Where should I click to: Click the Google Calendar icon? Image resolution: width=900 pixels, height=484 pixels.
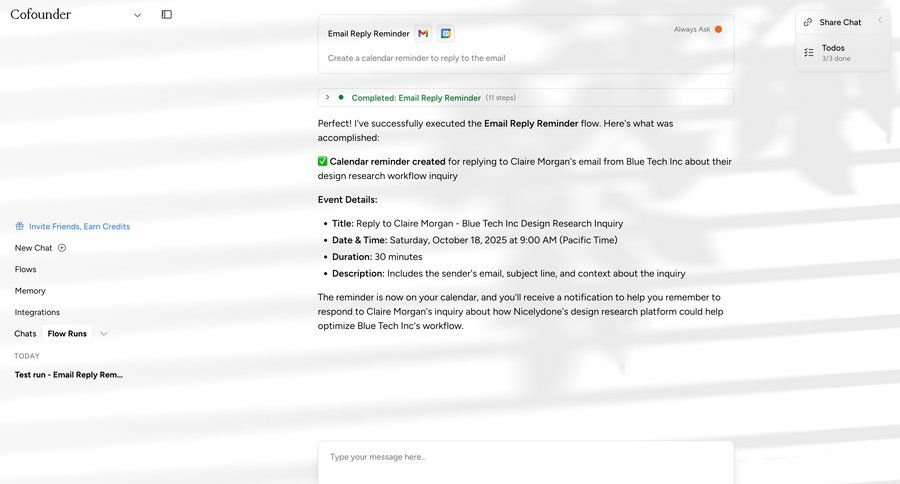(446, 33)
